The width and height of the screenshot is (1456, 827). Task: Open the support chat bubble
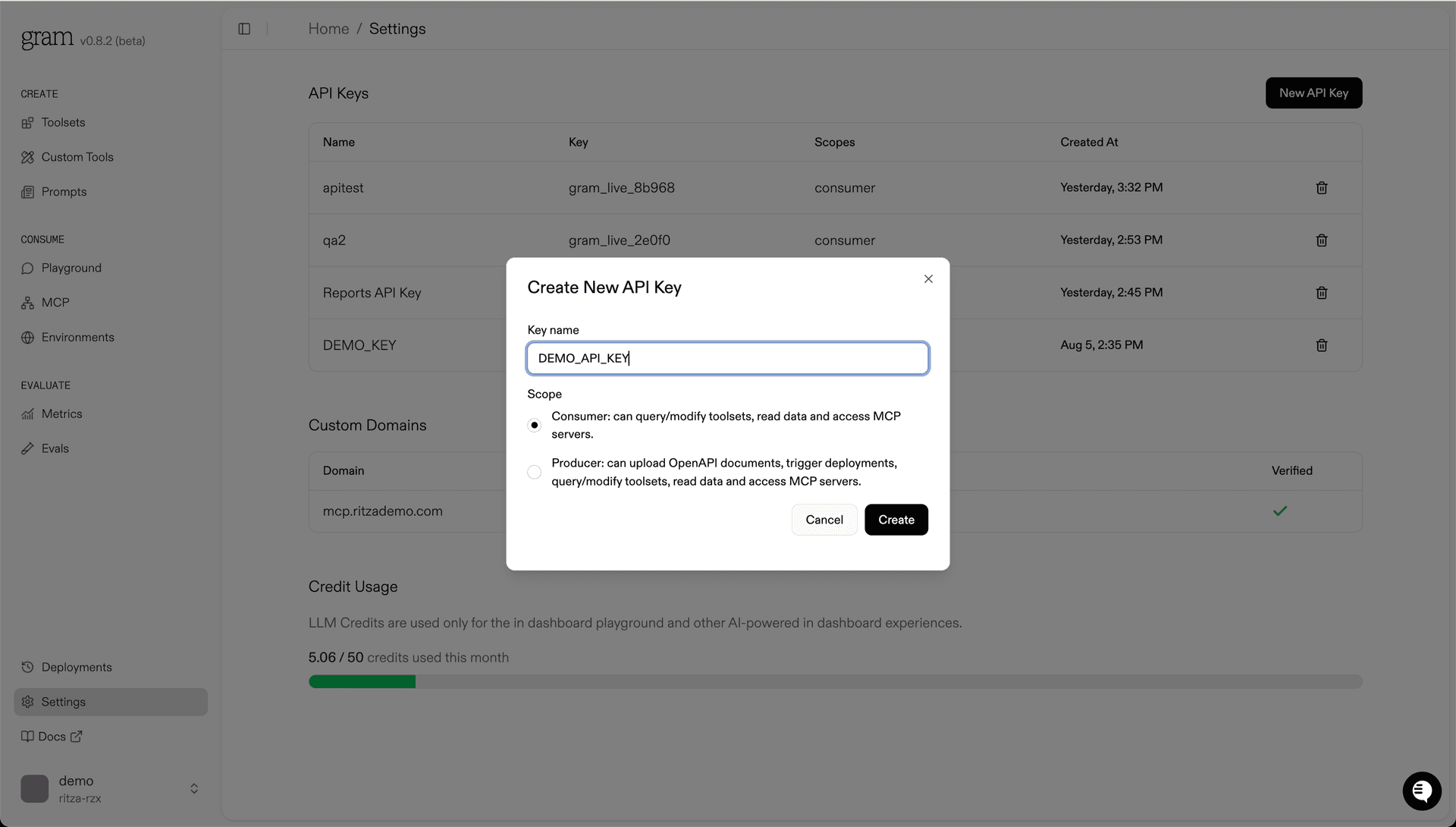point(1421,791)
